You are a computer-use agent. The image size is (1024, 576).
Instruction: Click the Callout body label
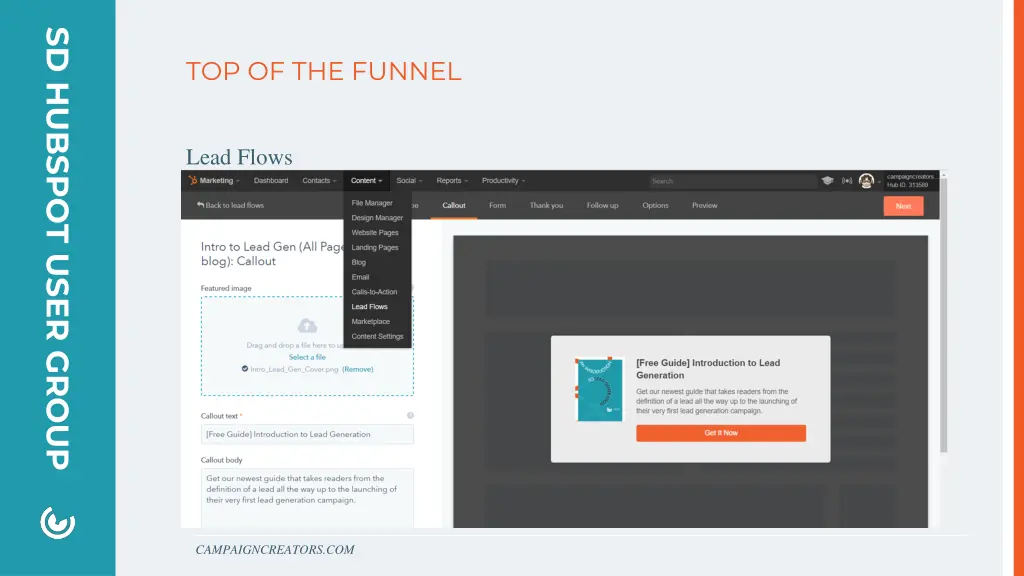click(221, 460)
